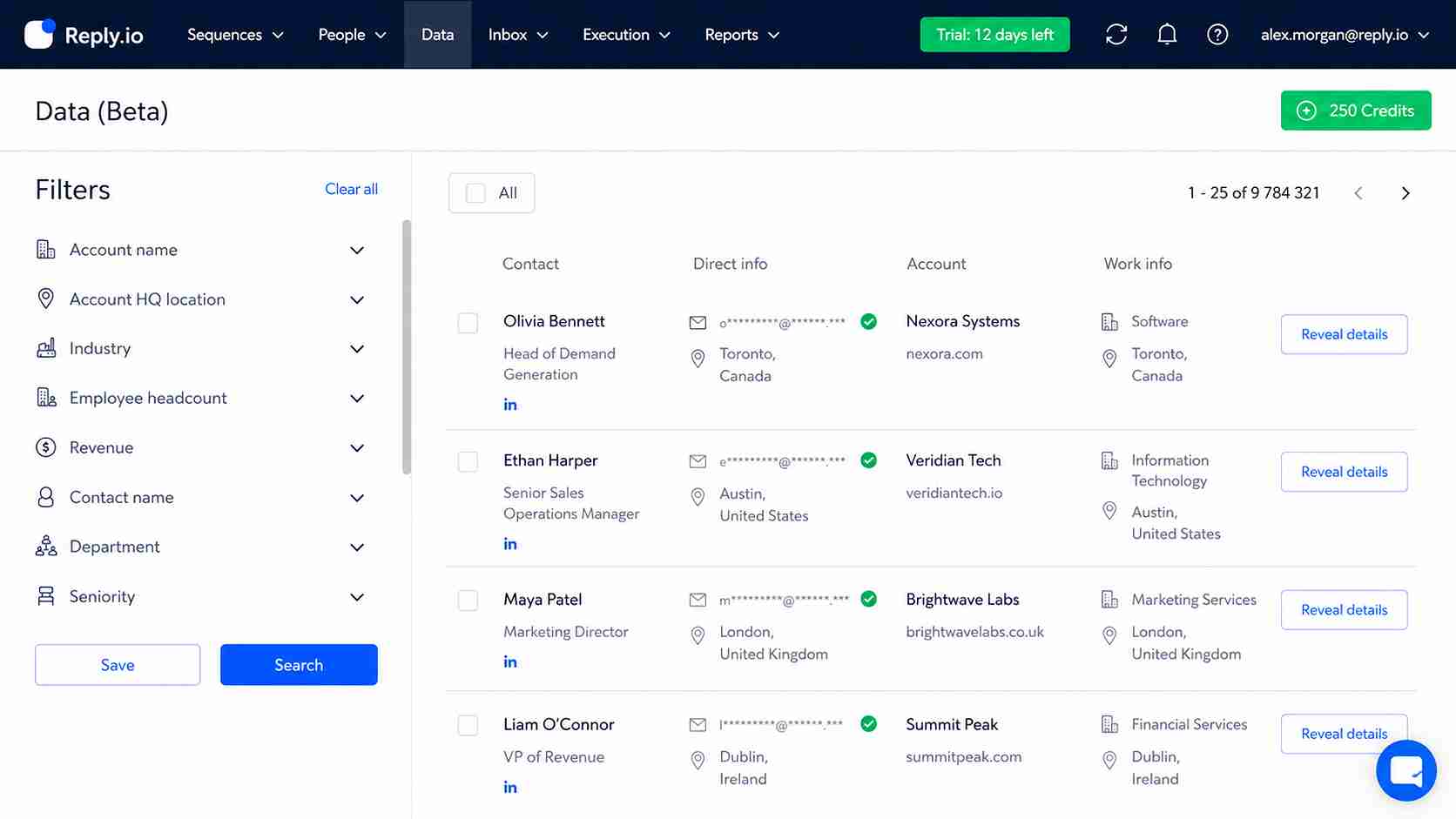Viewport: 1456px width, 819px height.
Task: Click Clear all filters link
Action: tap(351, 189)
